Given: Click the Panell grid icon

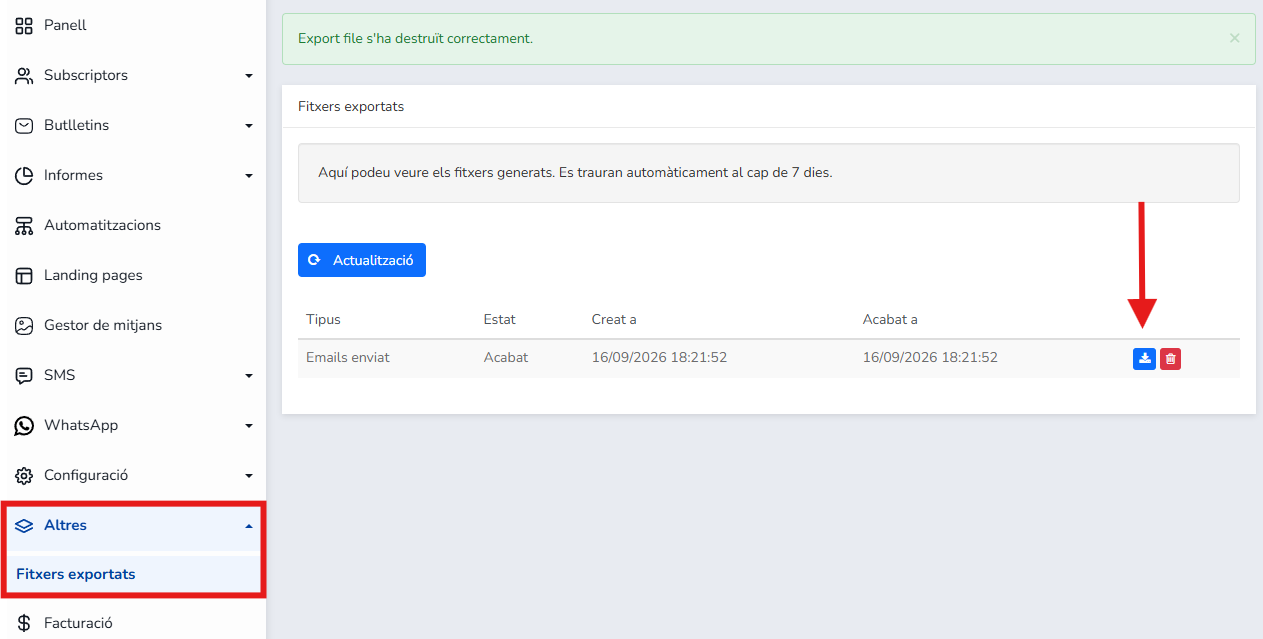Looking at the screenshot, I should (24, 25).
